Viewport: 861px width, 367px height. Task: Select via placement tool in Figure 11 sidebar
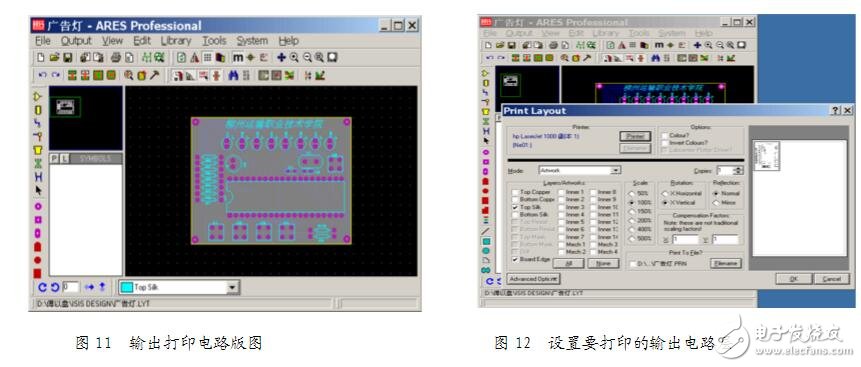pos(37,136)
